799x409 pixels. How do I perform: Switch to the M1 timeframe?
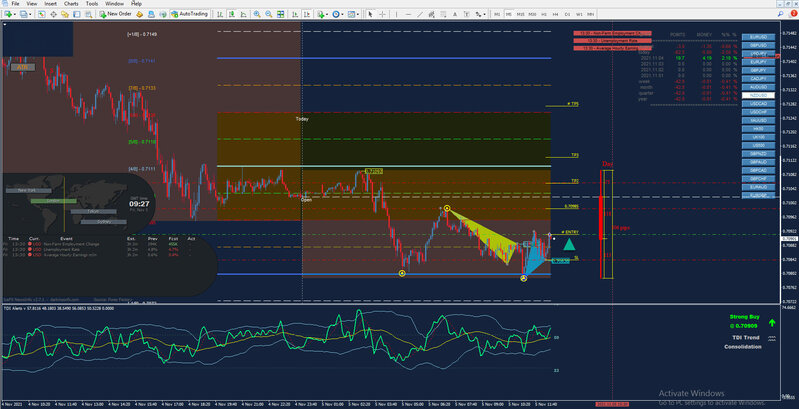497,14
